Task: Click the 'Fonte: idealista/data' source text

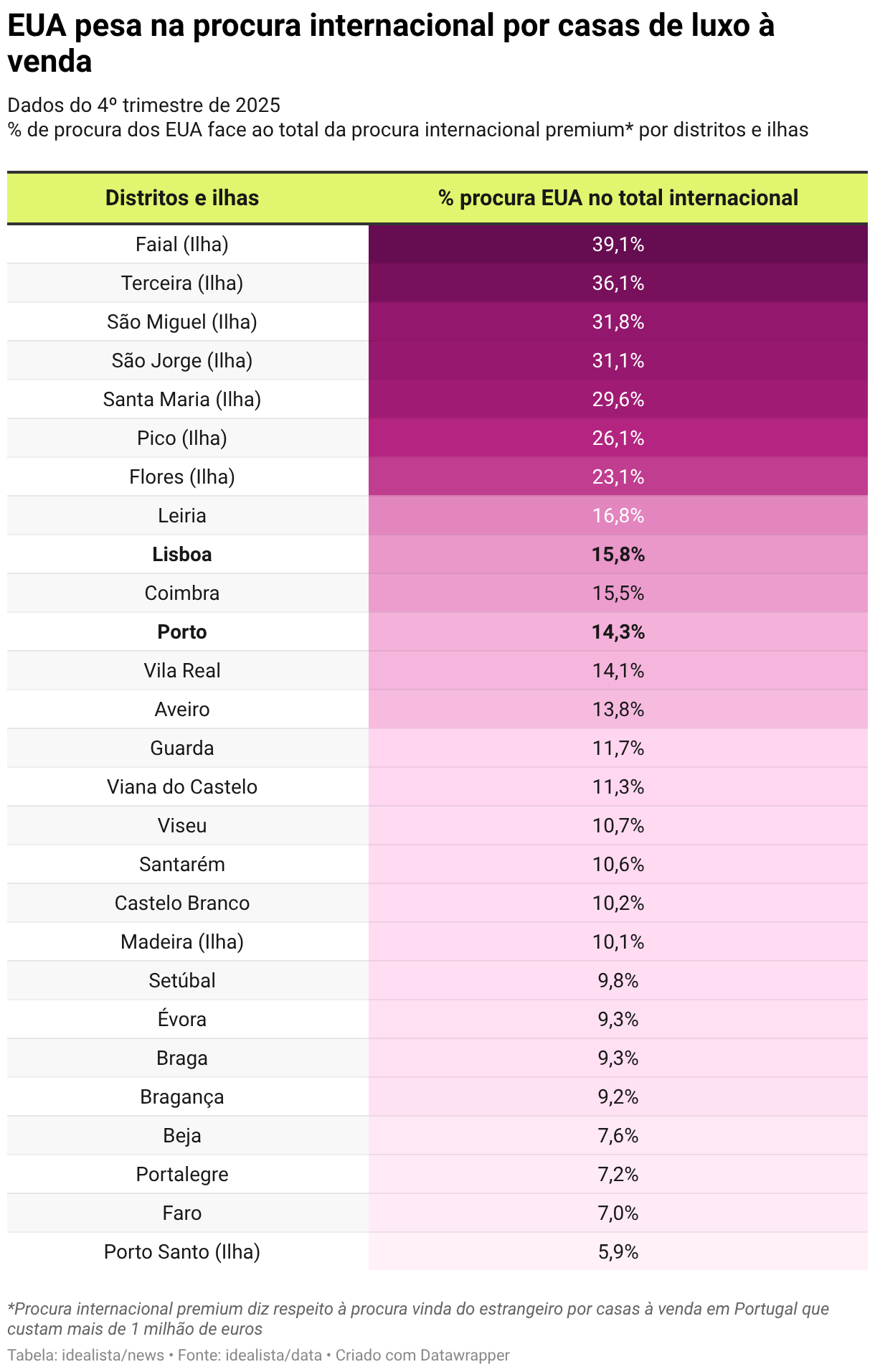Action: tap(250, 1355)
